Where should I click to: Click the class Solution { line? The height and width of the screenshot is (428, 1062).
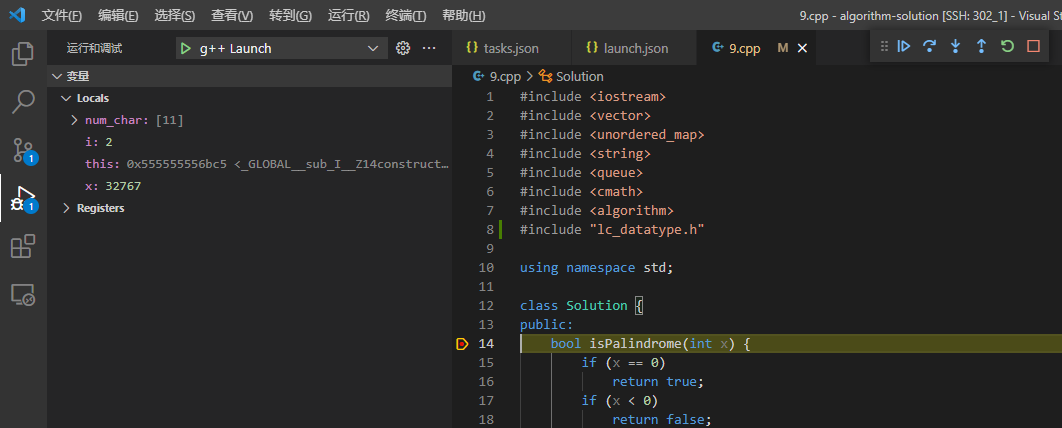[581, 305]
